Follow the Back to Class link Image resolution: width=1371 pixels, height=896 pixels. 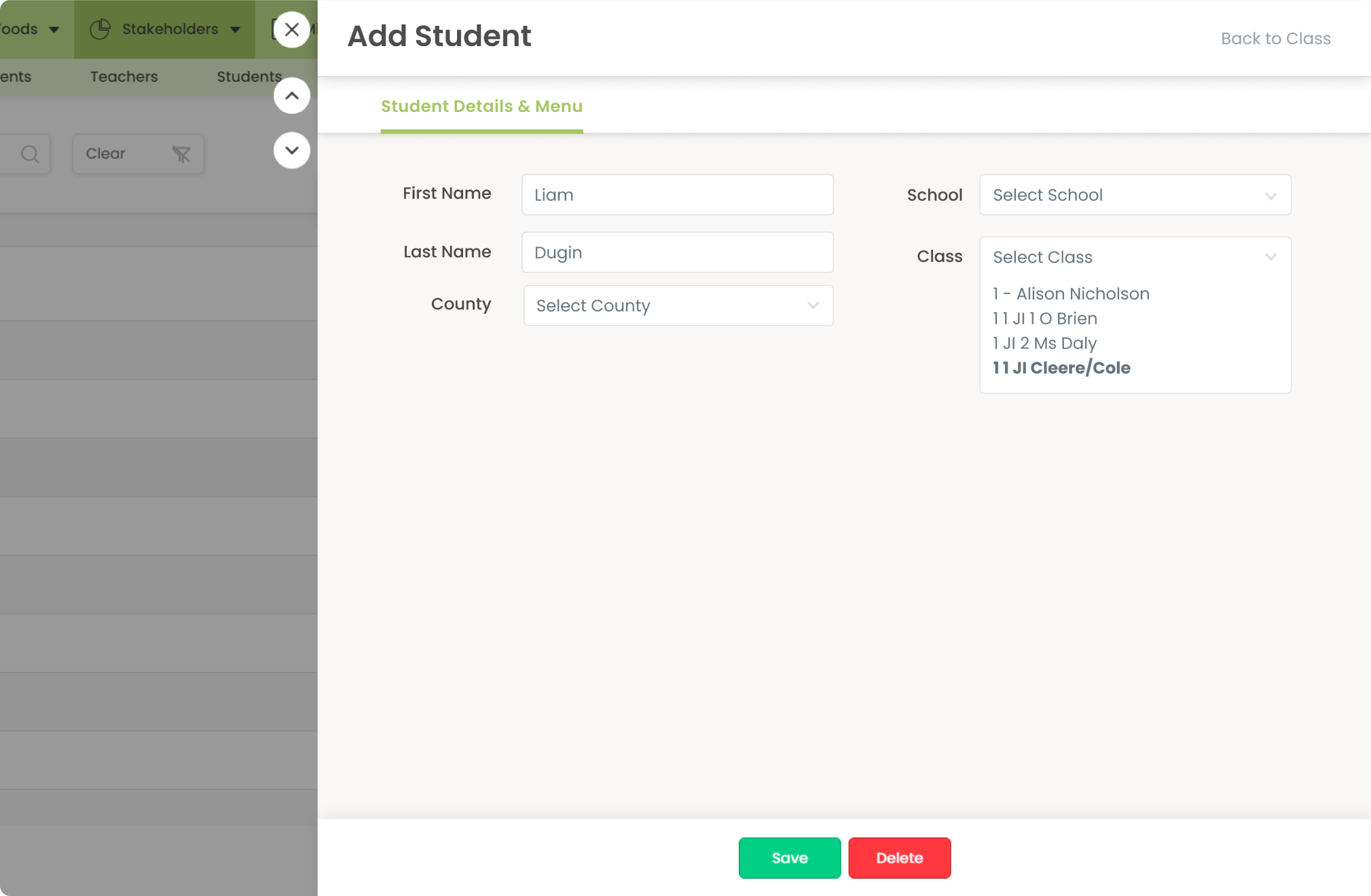[1275, 39]
